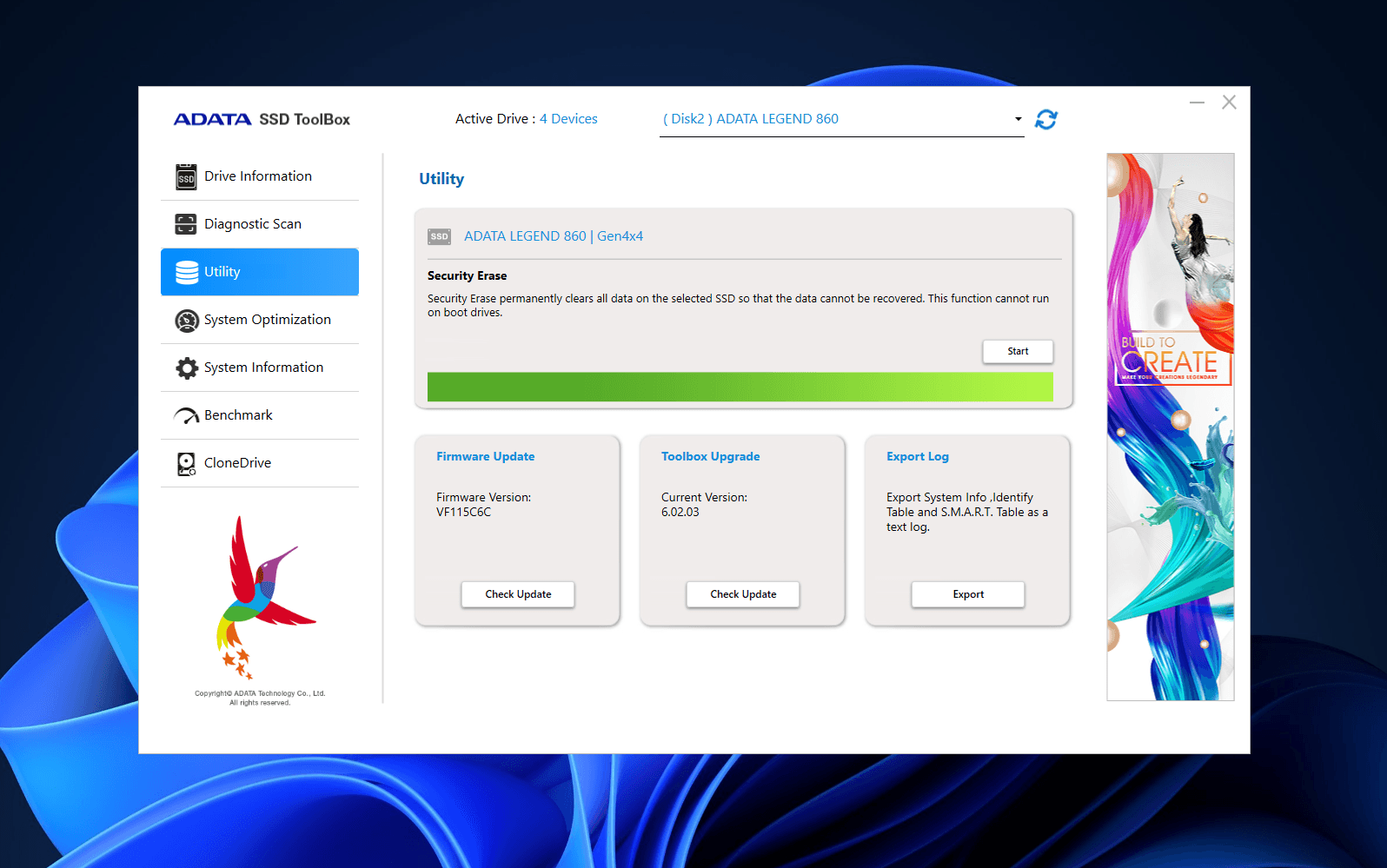Click the Benchmark speedometer icon
This screenshot has height=868, width=1387.
click(x=187, y=416)
